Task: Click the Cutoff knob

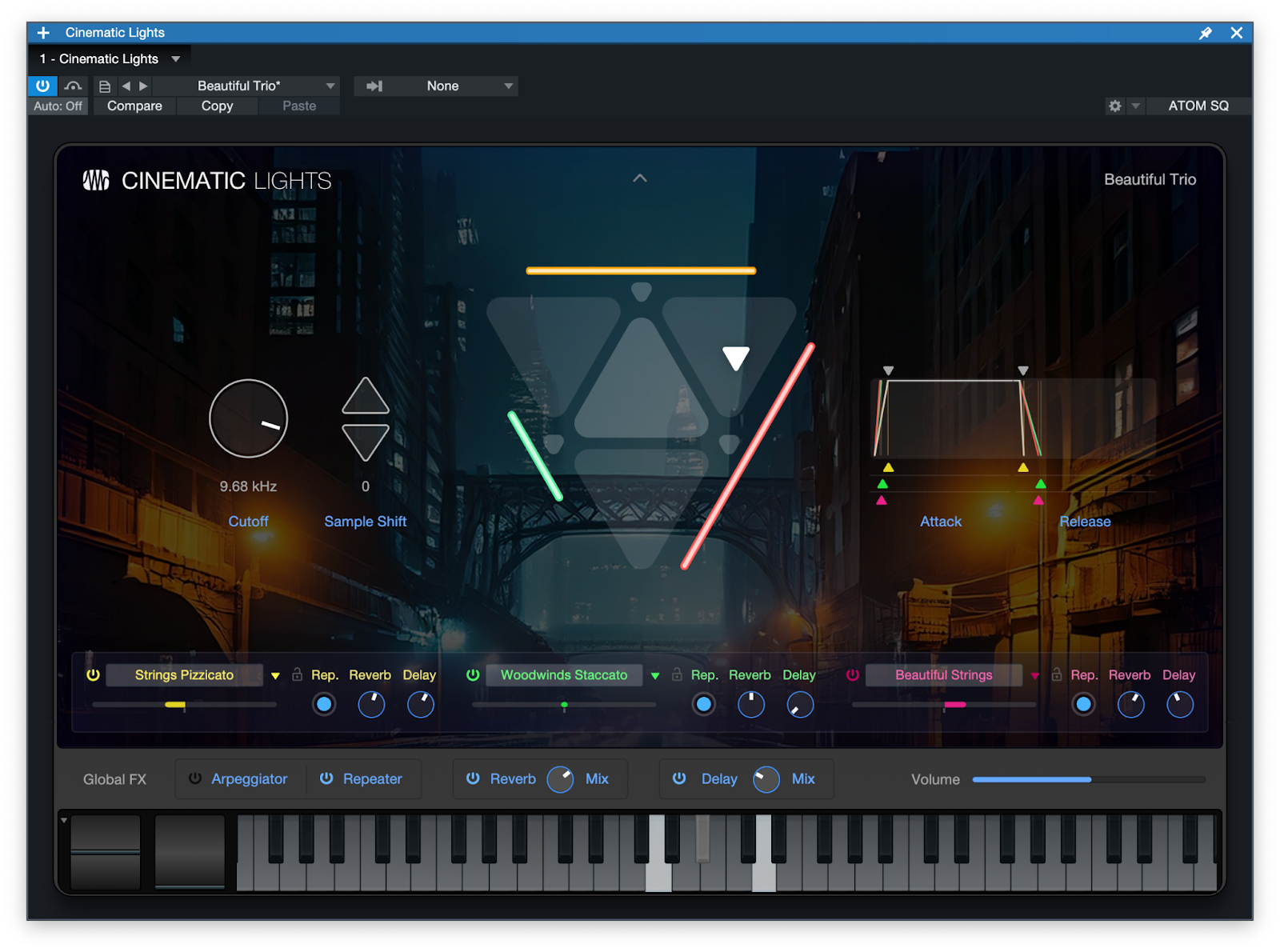Action: (249, 418)
